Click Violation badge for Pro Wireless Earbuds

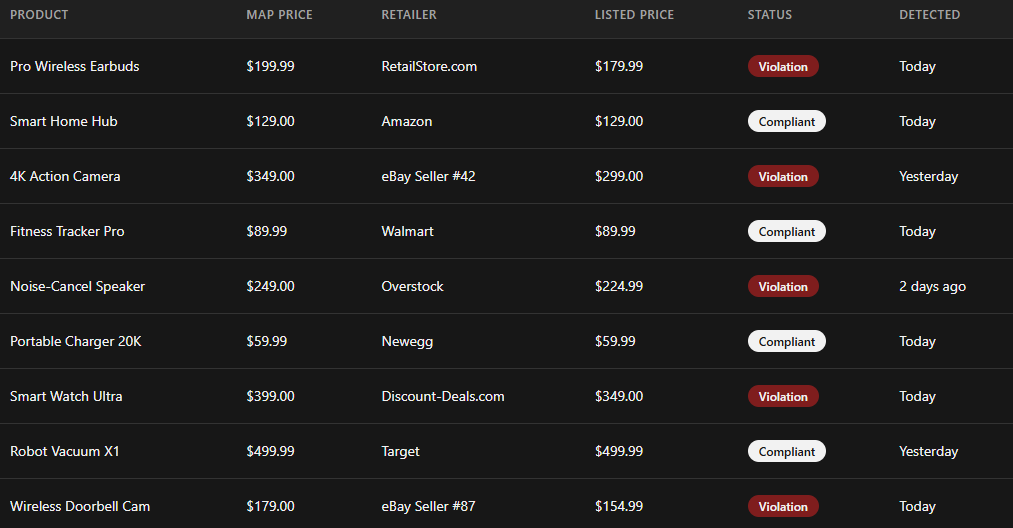pos(783,67)
